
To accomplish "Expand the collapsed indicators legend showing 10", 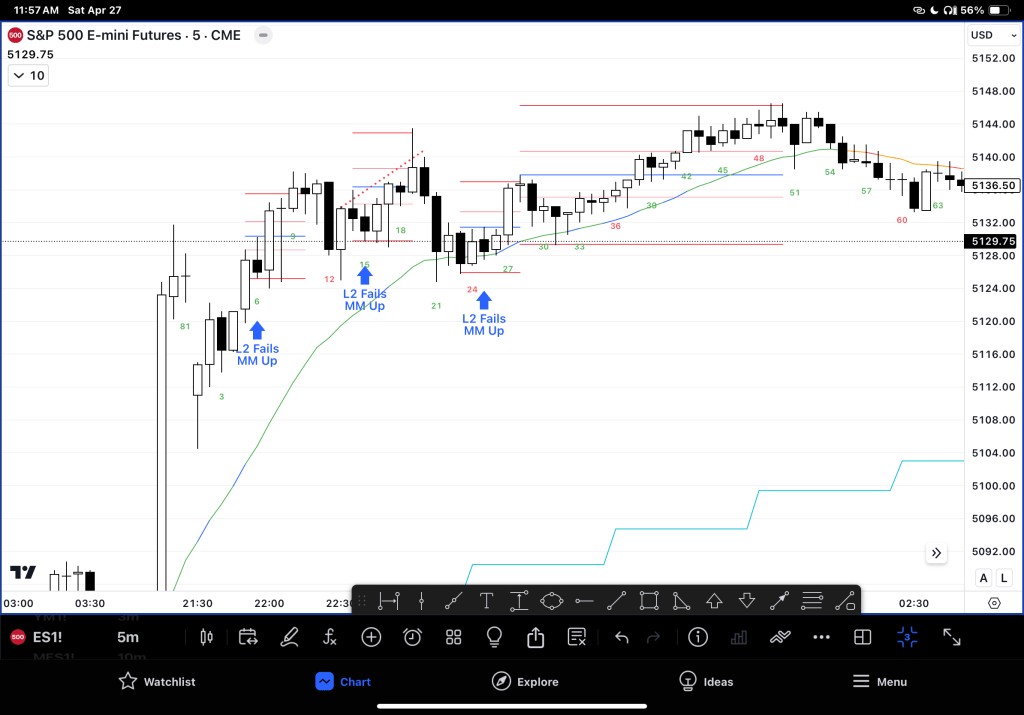I will pyautogui.click(x=28, y=76).
